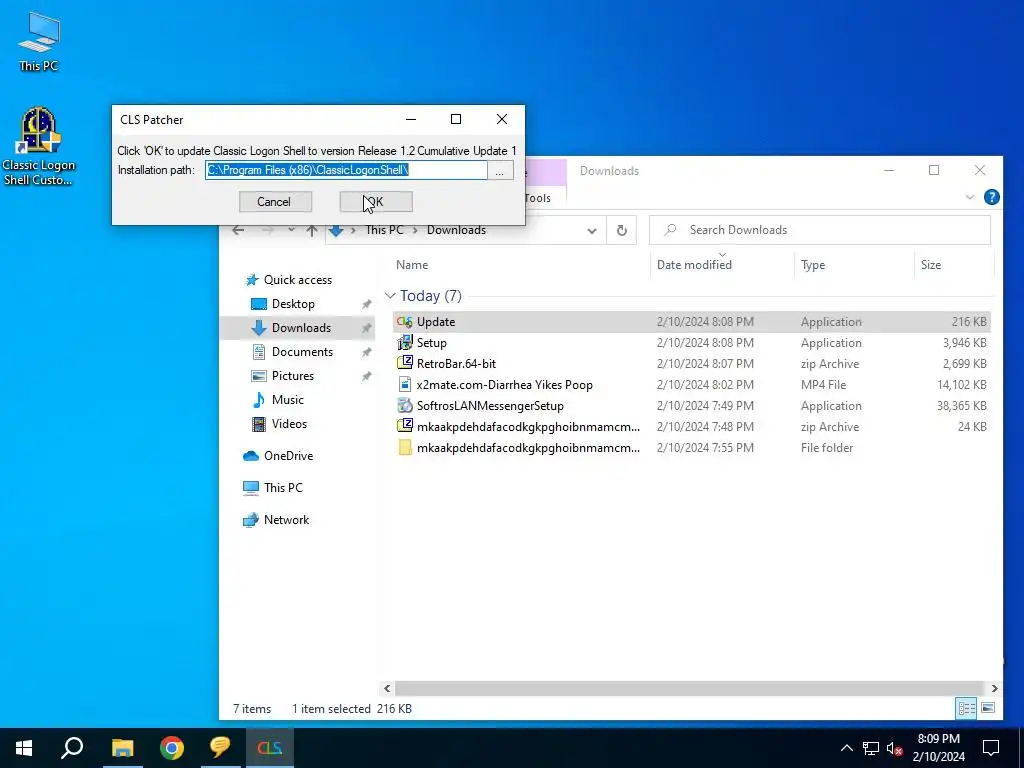This screenshot has height=768, width=1024.
Task: Go back in File Explorer navigation
Action: tap(238, 231)
